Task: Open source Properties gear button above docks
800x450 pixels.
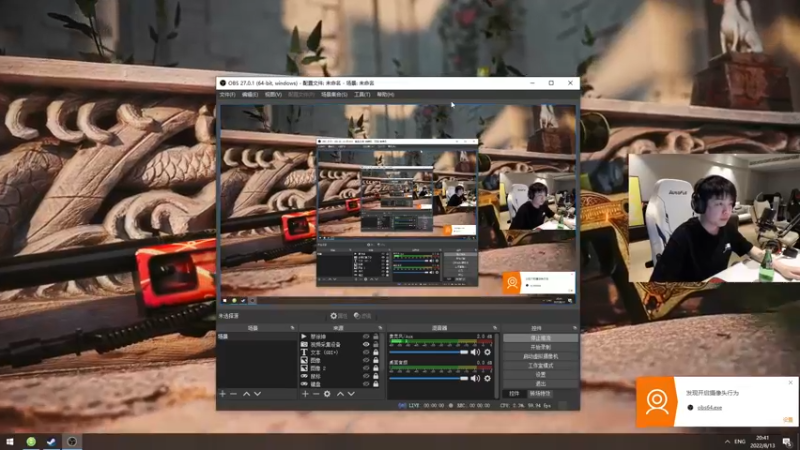Action: tap(338, 316)
